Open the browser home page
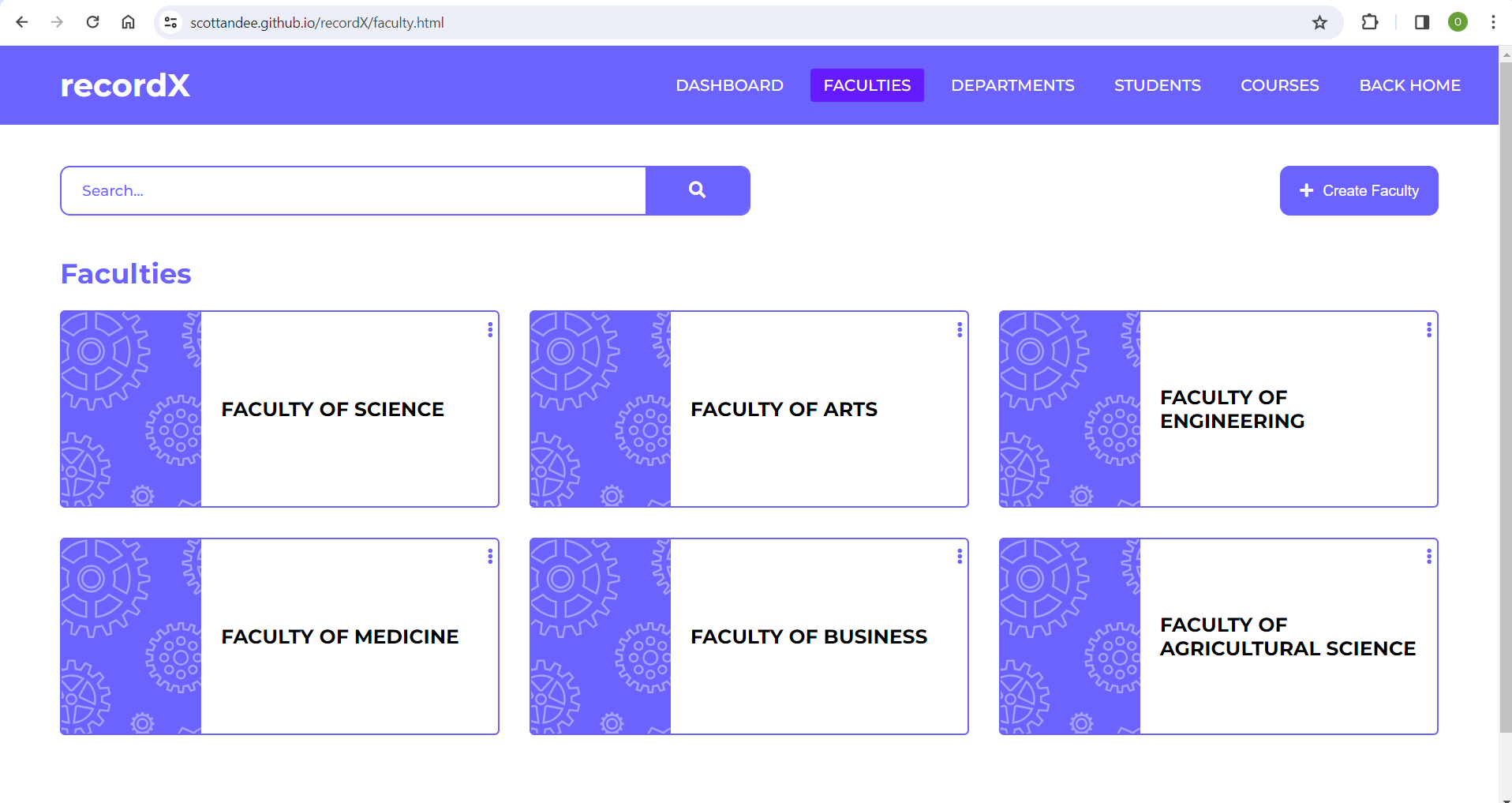This screenshot has height=803, width=1512. click(x=128, y=22)
